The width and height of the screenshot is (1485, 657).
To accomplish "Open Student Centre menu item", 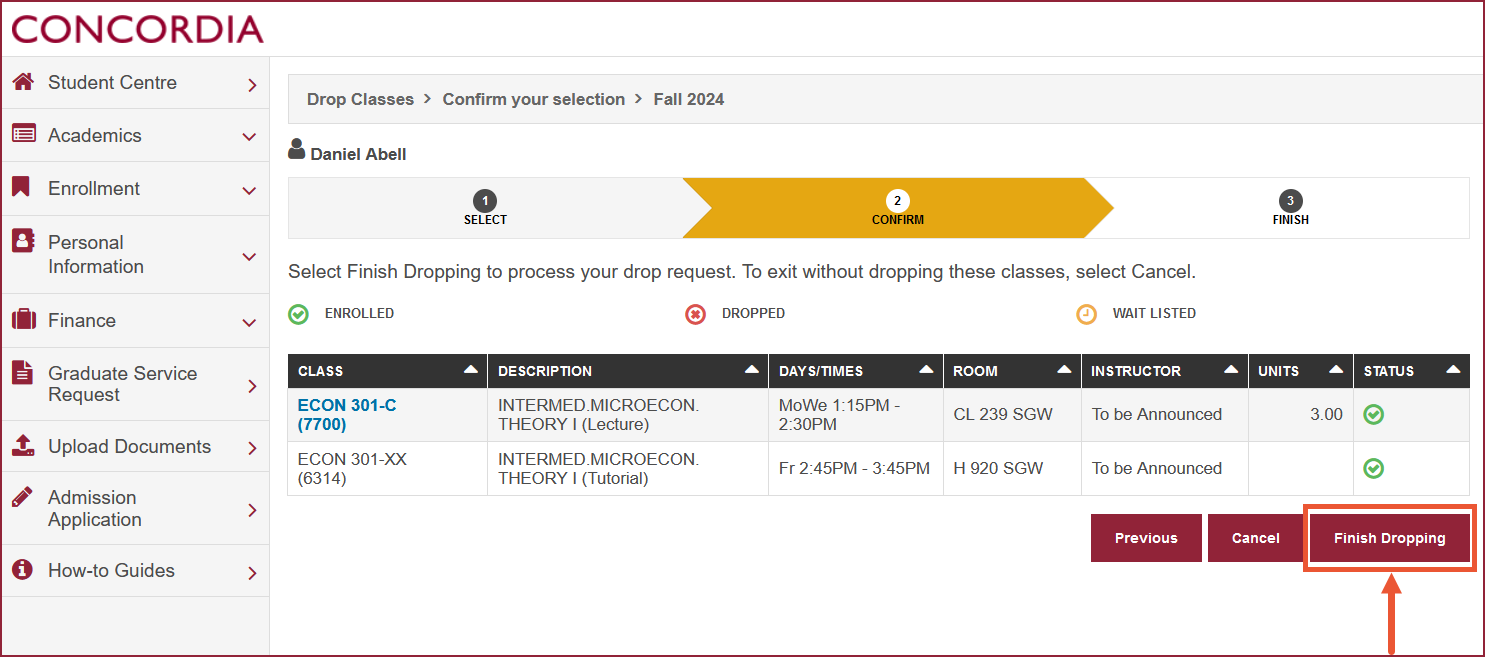I will (x=135, y=83).
